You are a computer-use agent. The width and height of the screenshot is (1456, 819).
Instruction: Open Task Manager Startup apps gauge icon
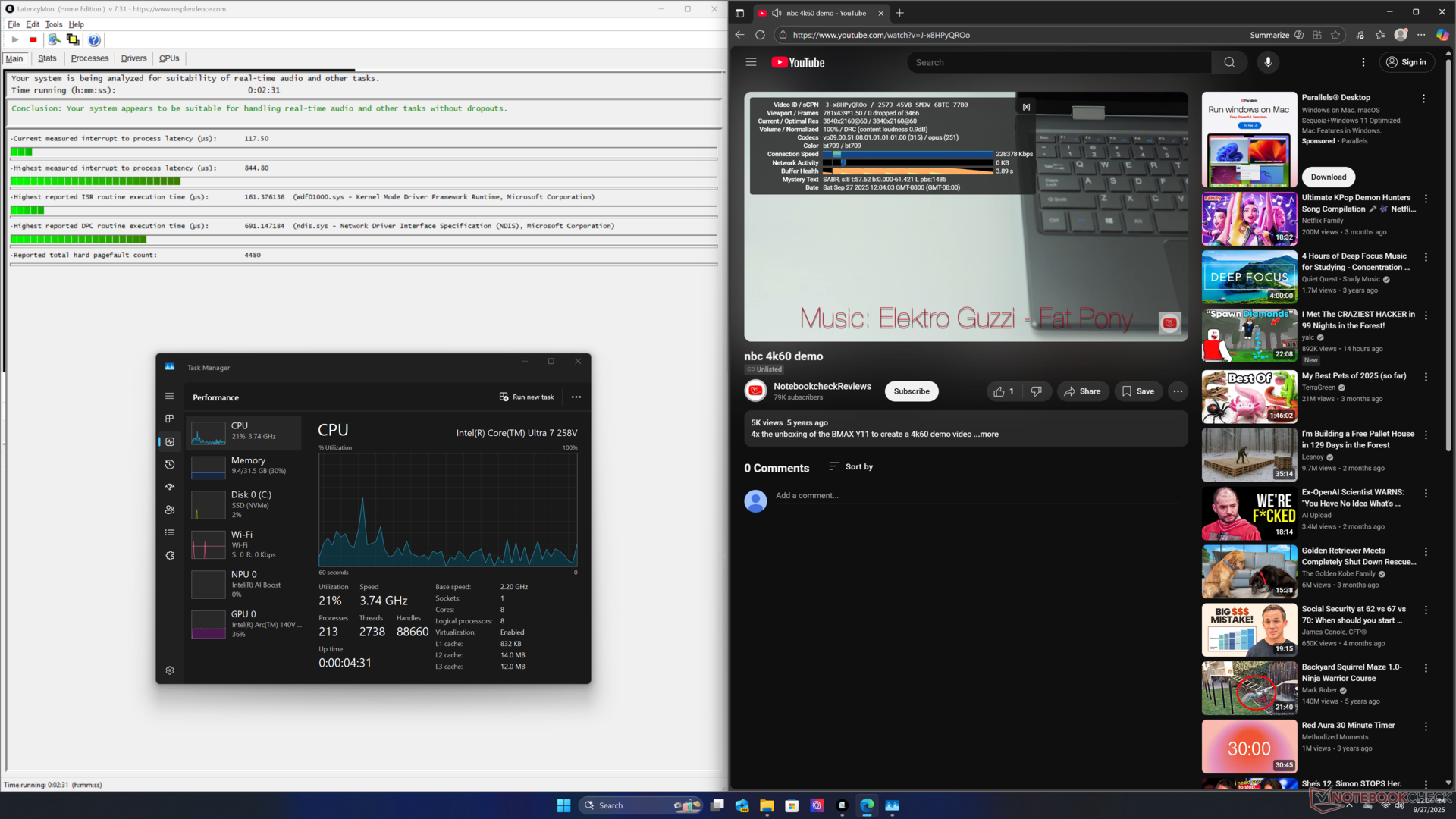click(x=170, y=487)
